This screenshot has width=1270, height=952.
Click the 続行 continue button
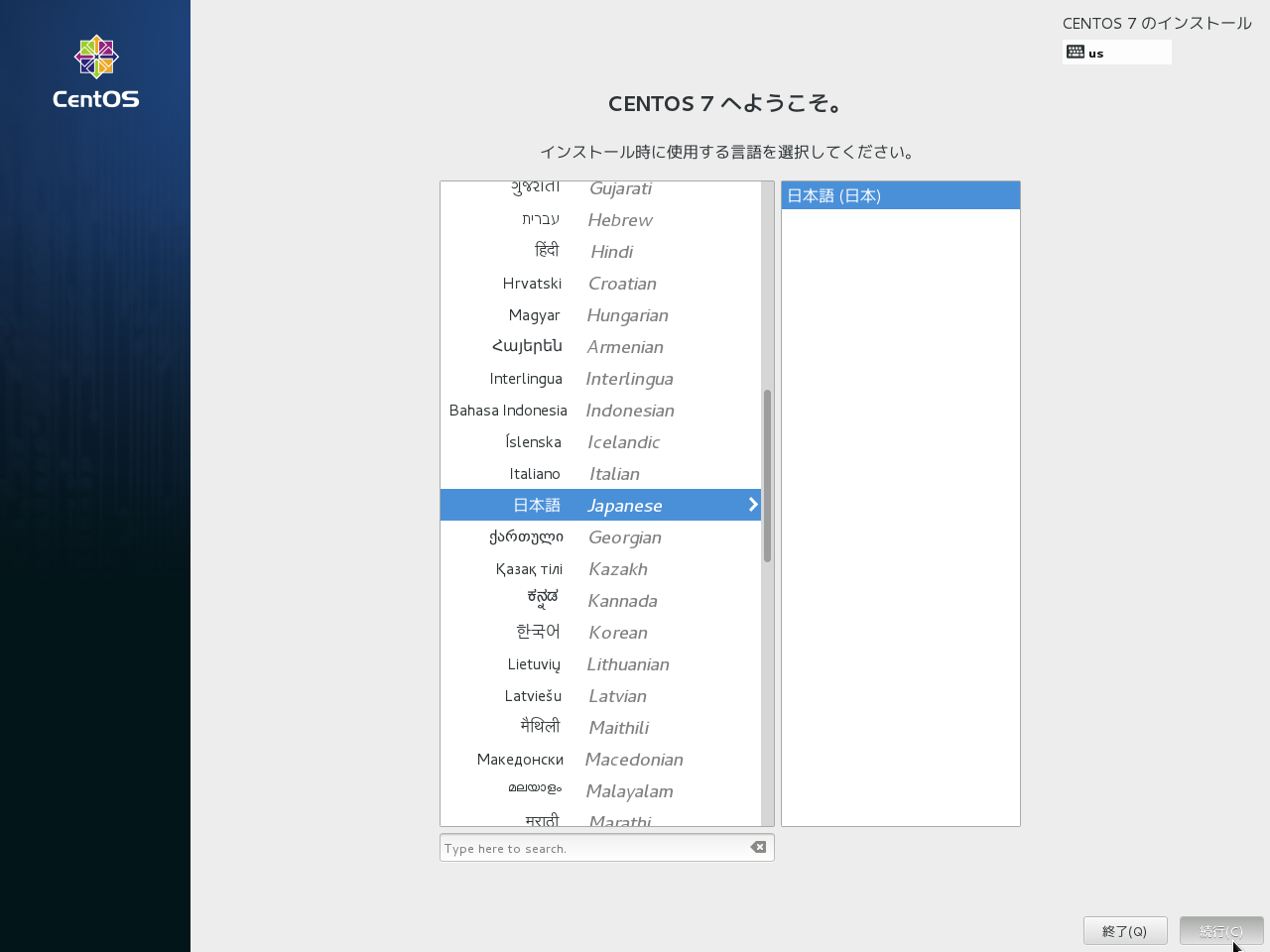pos(1220,931)
